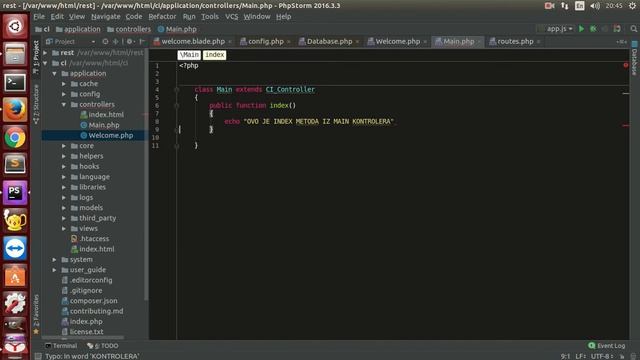Image resolution: width=640 pixels, height=360 pixels.
Task: Switch to routes.php editor tab
Action: [x=515, y=42]
